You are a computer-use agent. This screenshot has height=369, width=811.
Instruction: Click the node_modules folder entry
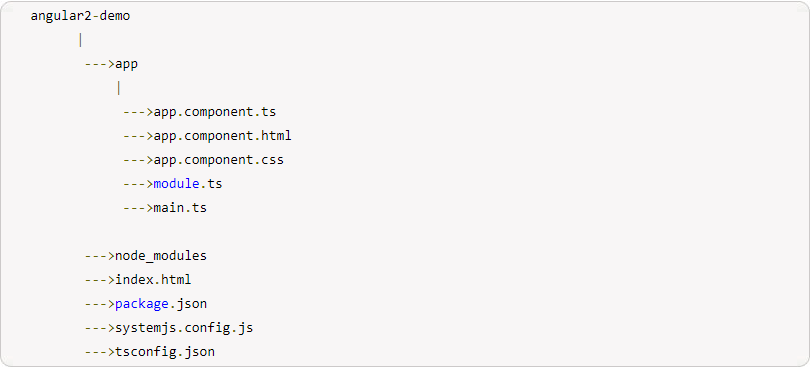(x=161, y=256)
